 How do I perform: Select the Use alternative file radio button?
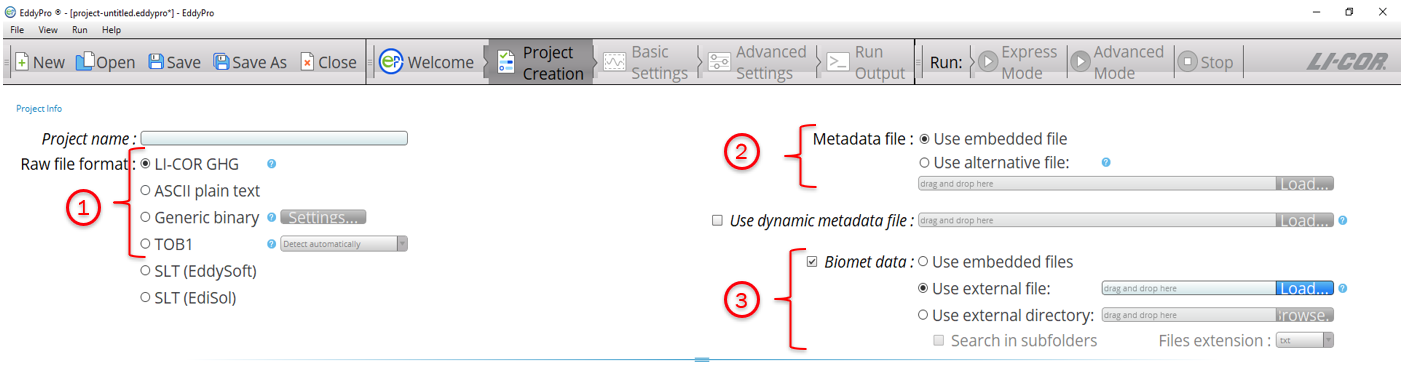coord(924,162)
